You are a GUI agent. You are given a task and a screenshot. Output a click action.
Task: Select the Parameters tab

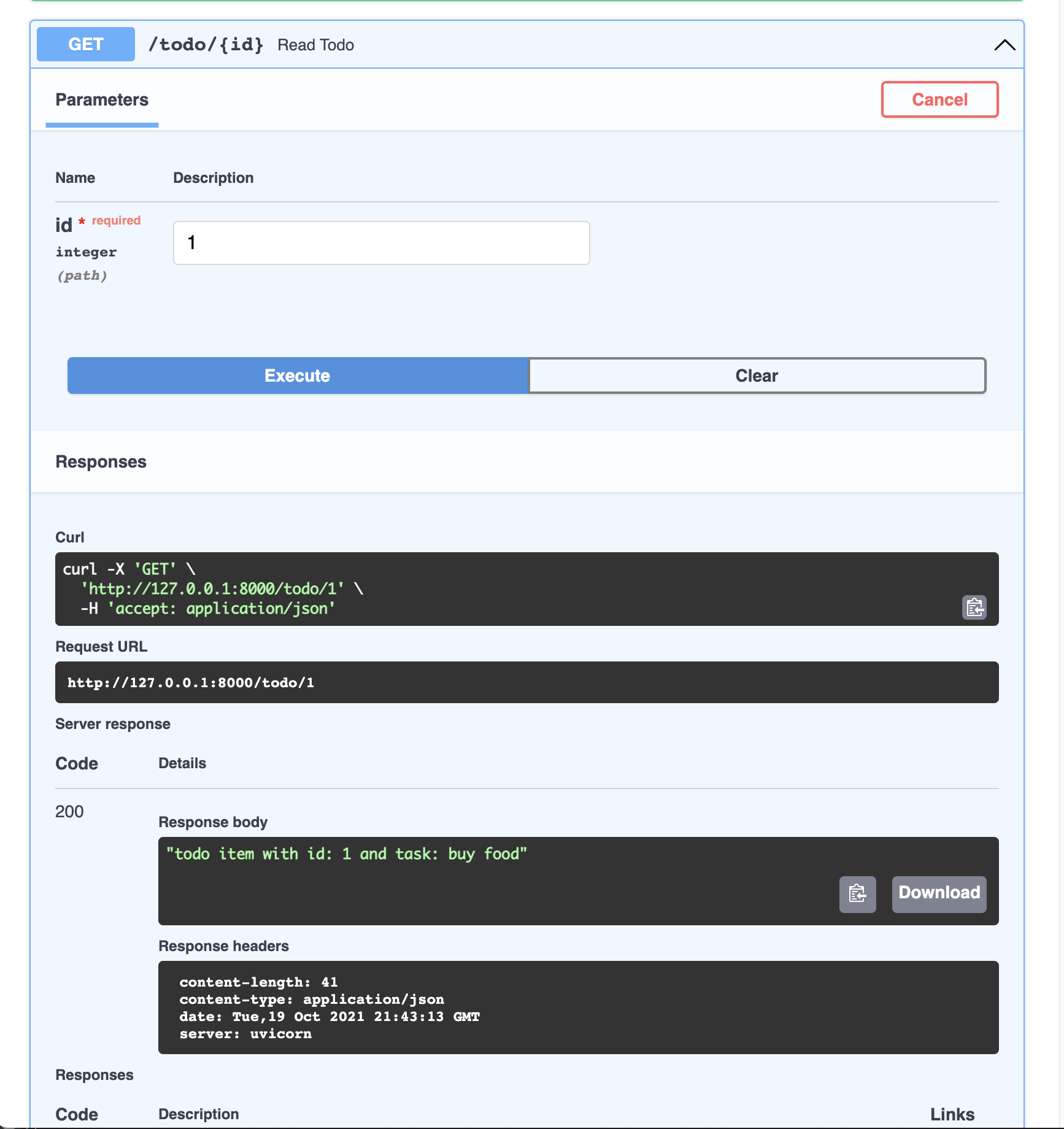(x=102, y=100)
